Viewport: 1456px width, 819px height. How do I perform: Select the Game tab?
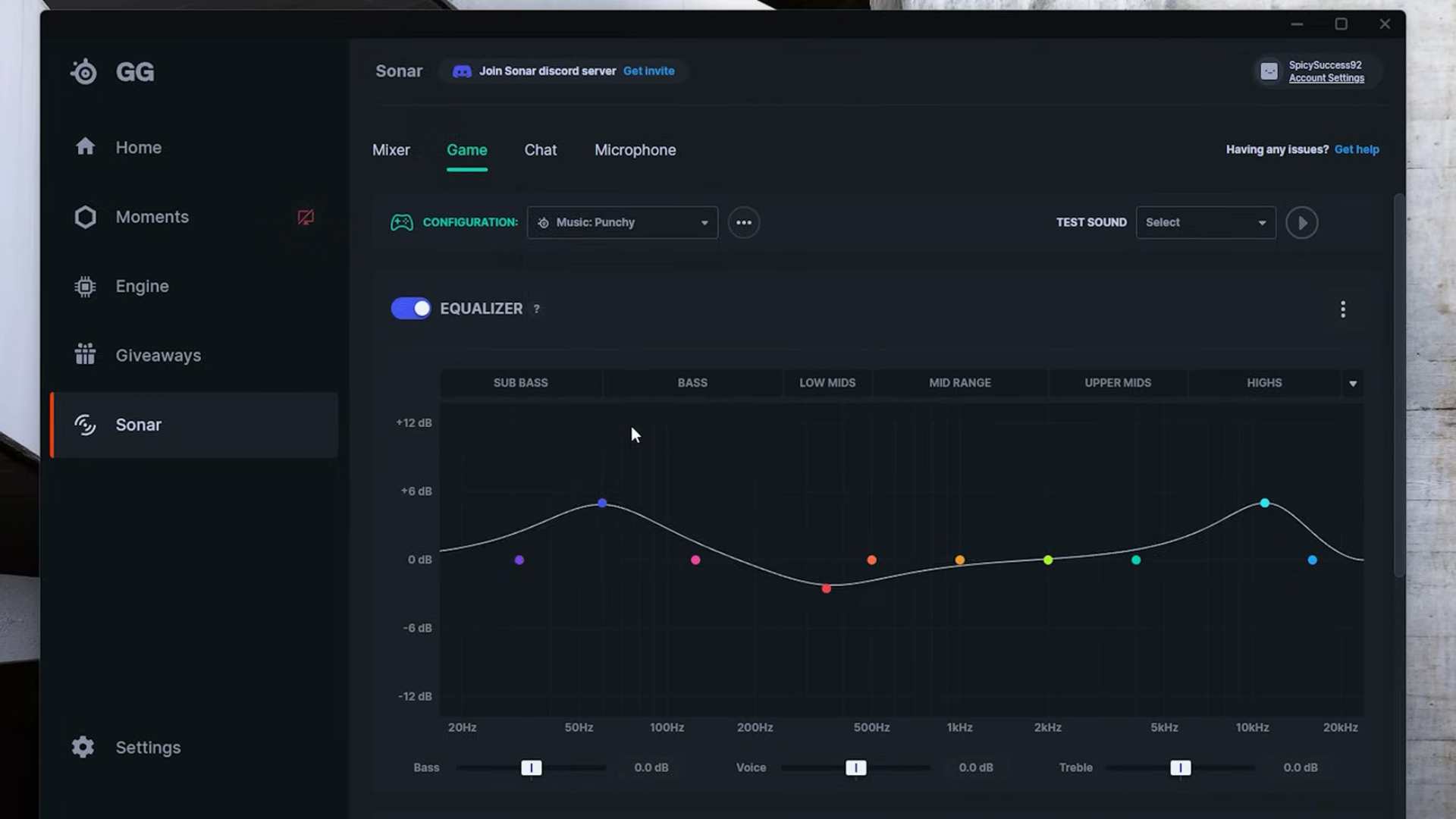coord(466,150)
